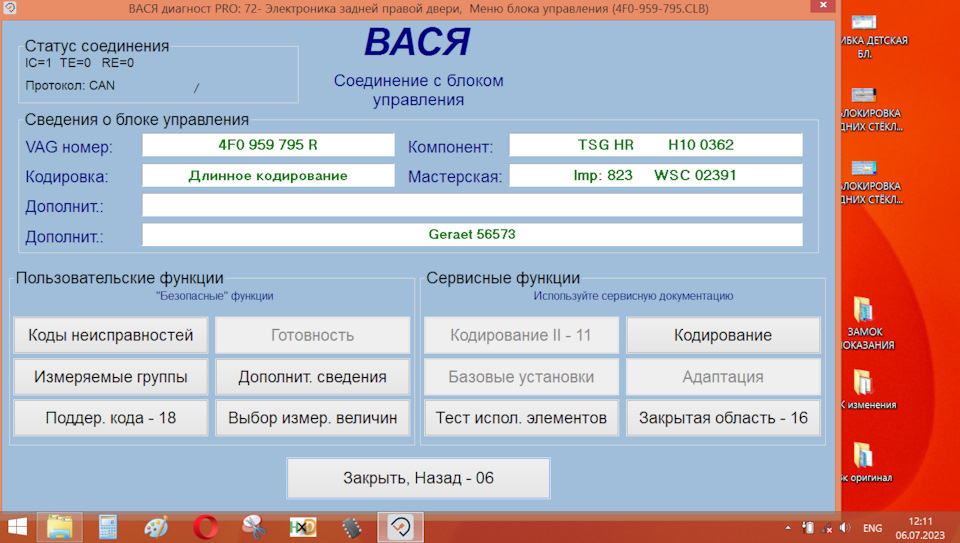Click the battery power tray icon

point(808,528)
